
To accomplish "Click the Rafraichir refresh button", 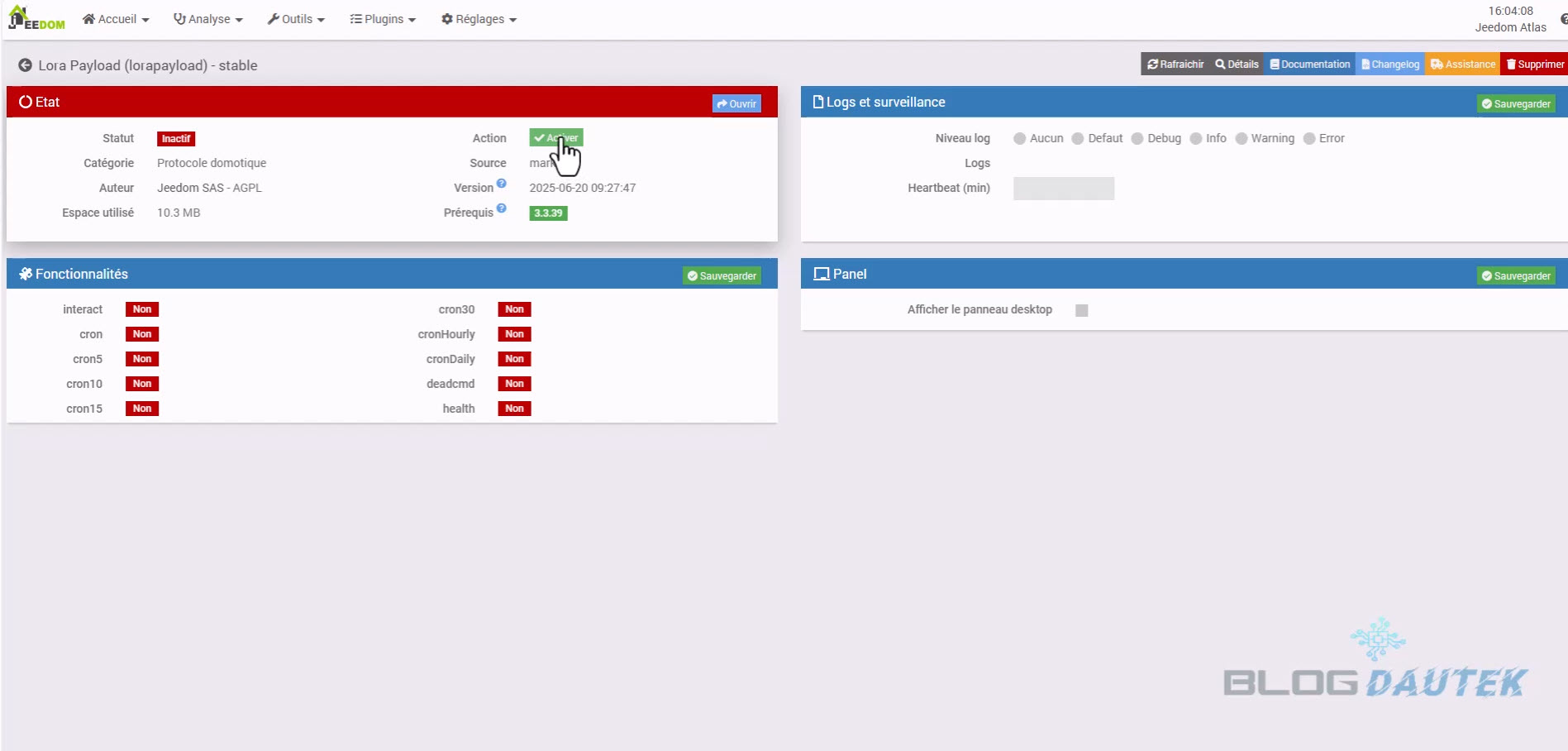I will [x=1175, y=65].
